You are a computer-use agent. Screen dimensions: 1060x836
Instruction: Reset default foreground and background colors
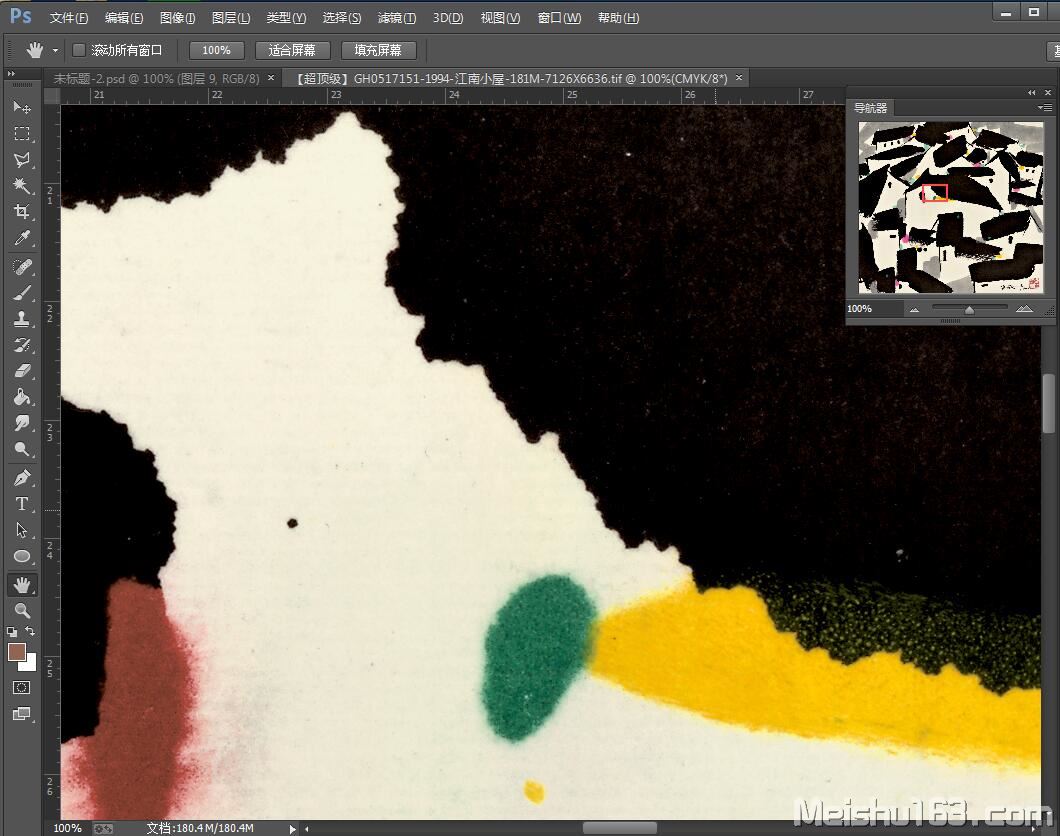(x=11, y=632)
